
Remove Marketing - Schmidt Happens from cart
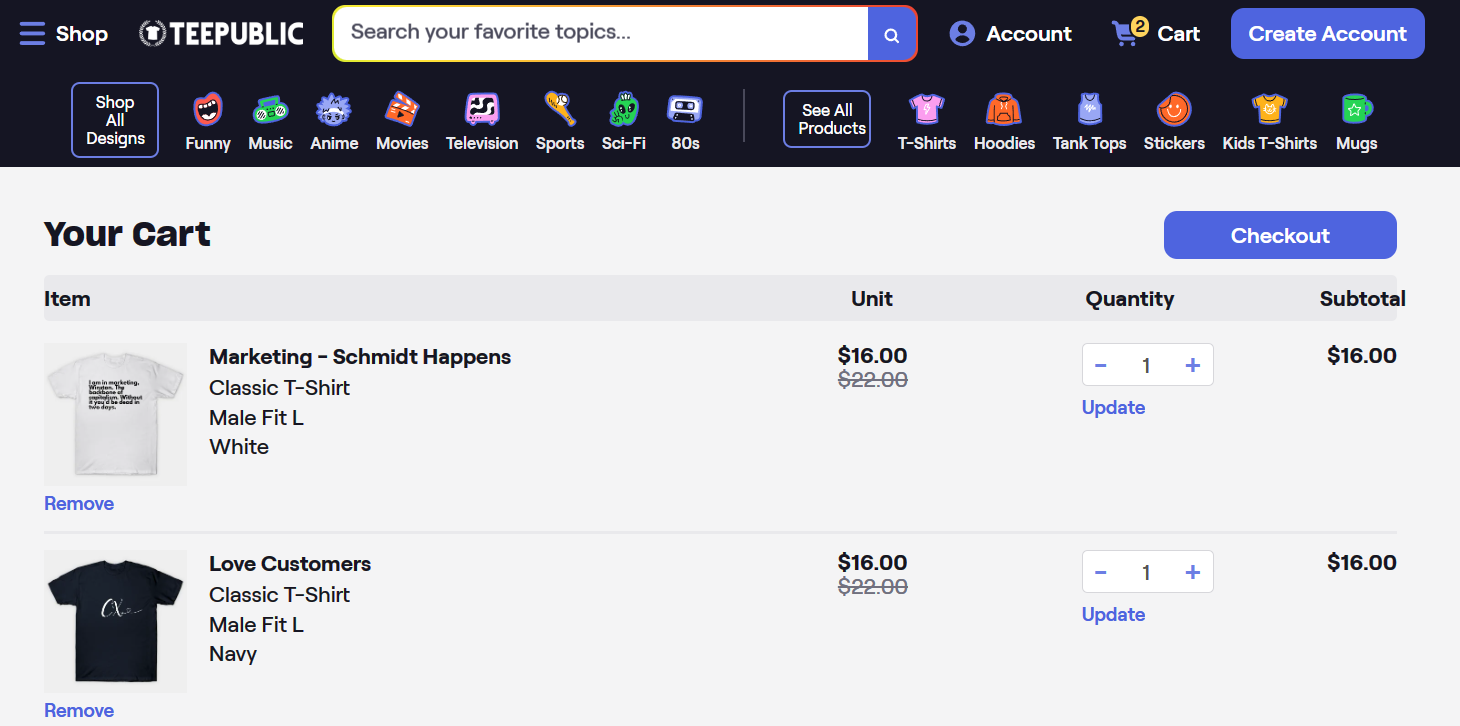click(x=79, y=503)
